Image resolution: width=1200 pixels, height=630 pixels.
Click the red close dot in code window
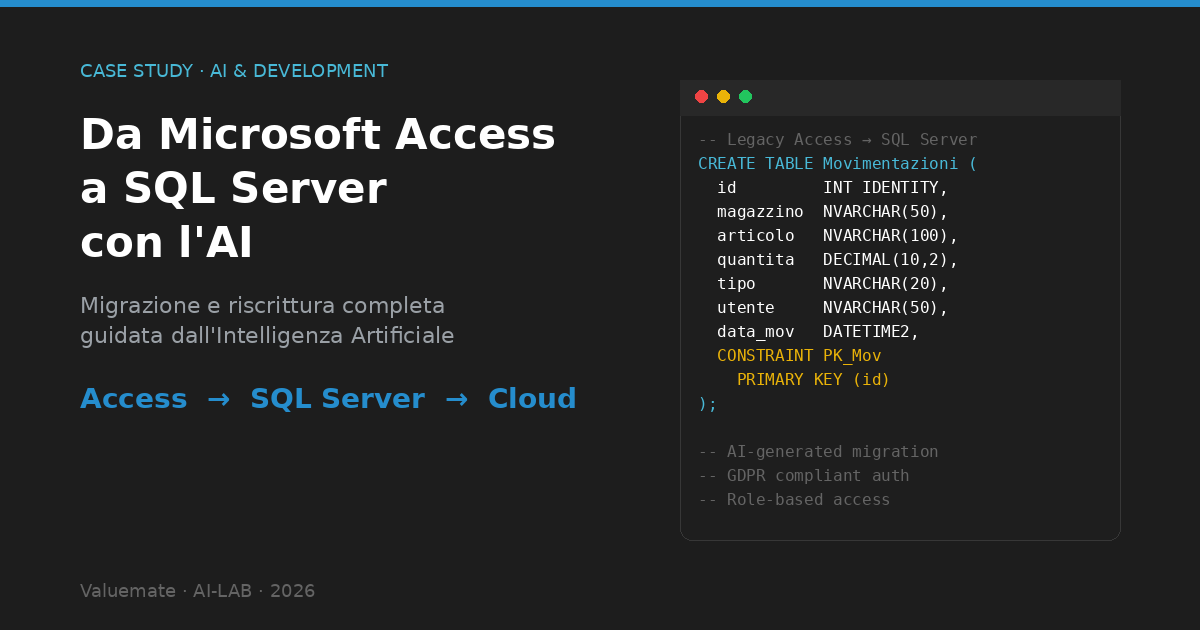(701, 96)
